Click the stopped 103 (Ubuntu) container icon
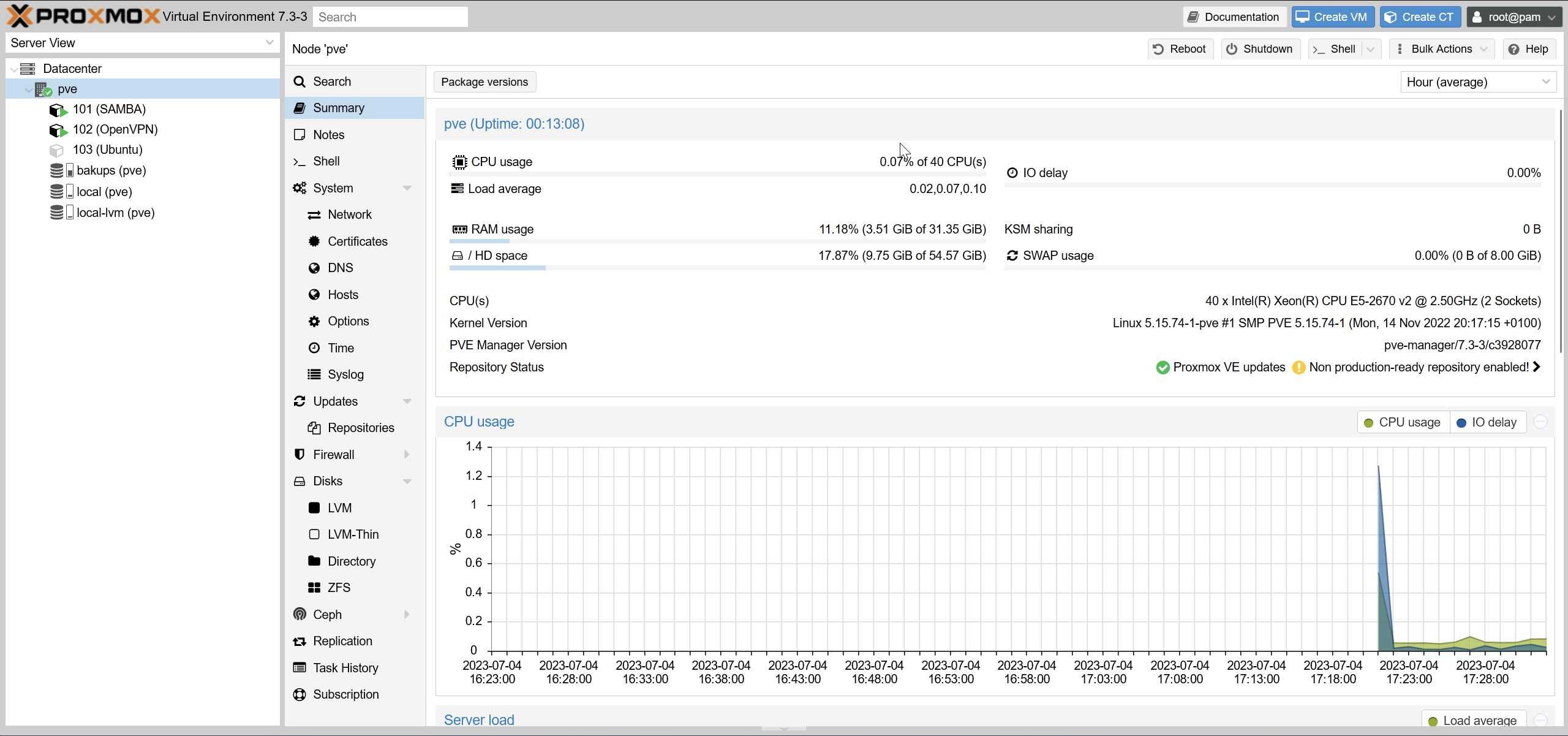Screen dimensions: 1568x736 coord(56,150)
